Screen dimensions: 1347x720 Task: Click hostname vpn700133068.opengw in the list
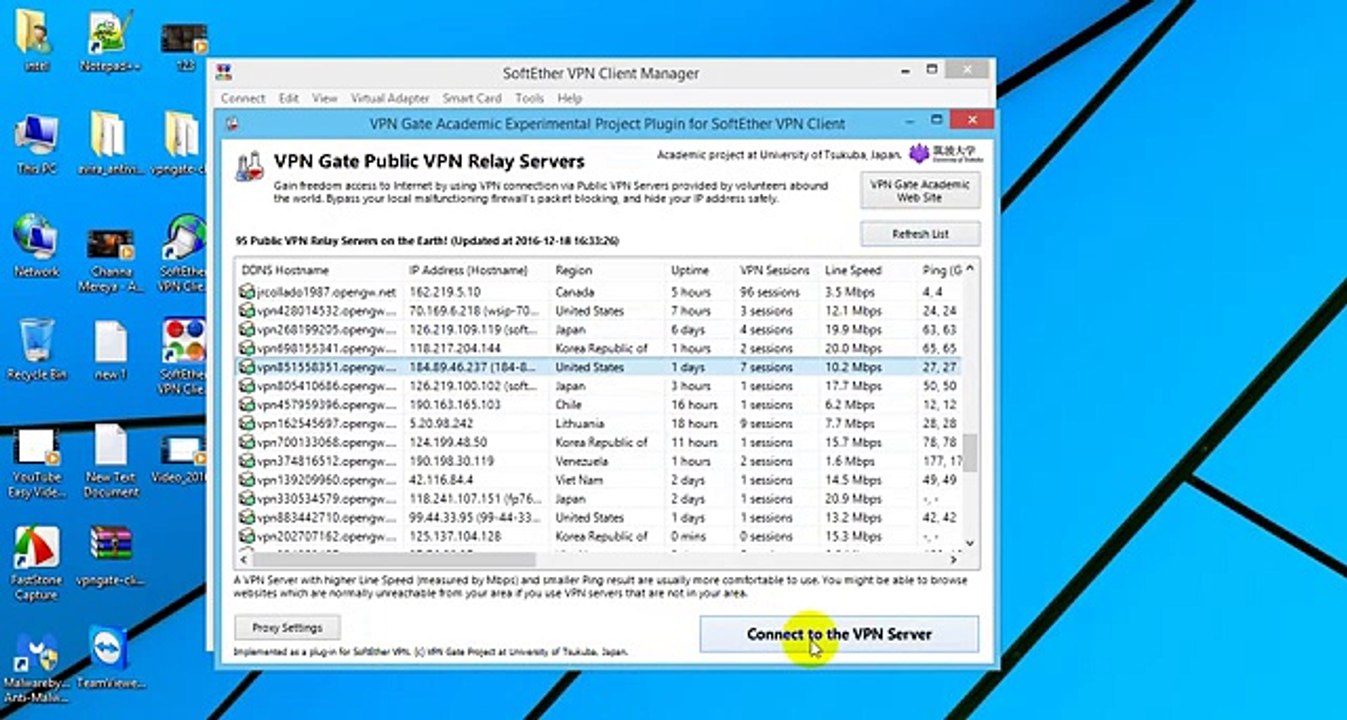pos(326,442)
